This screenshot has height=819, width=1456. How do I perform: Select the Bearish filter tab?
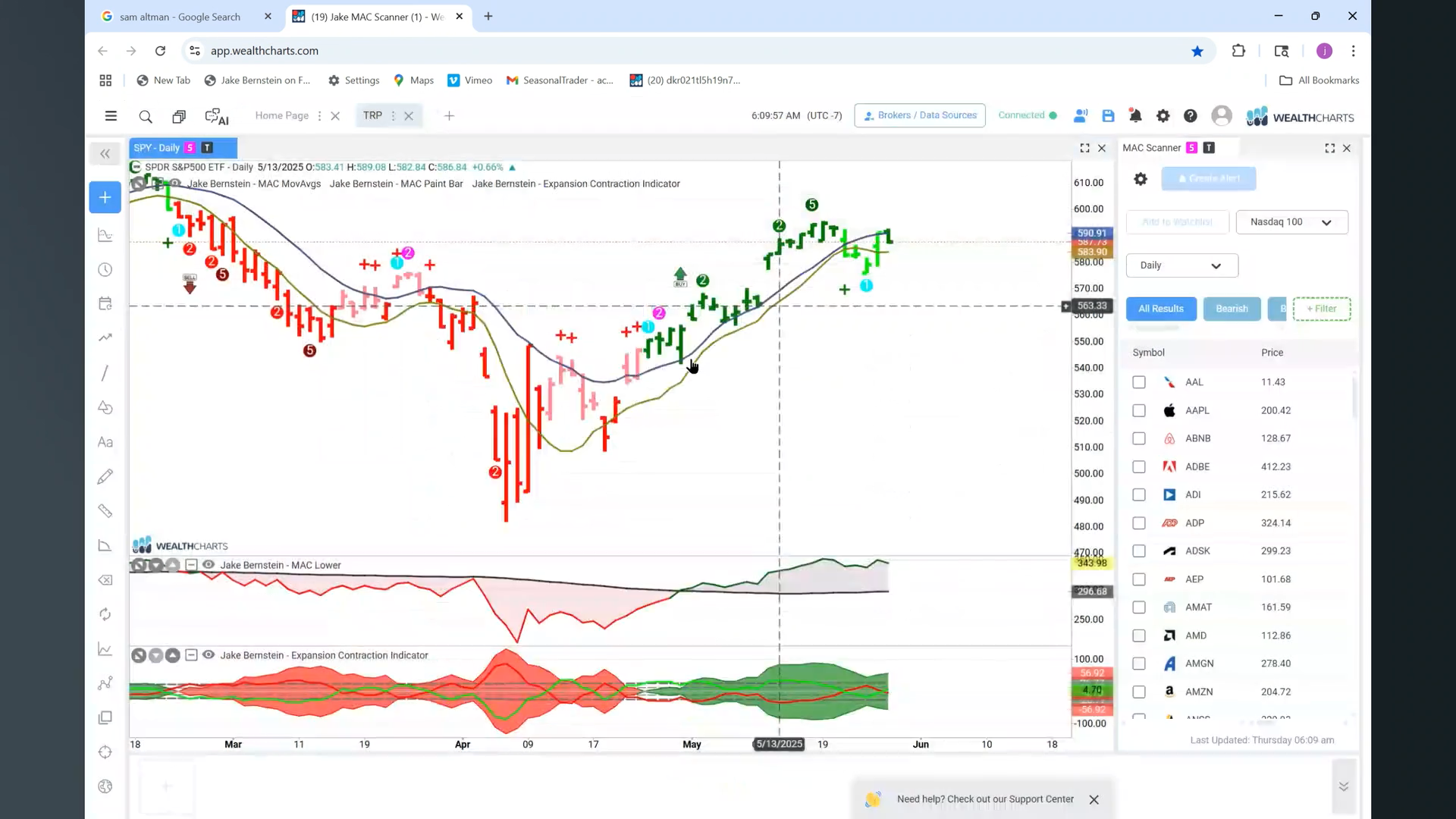(1232, 309)
